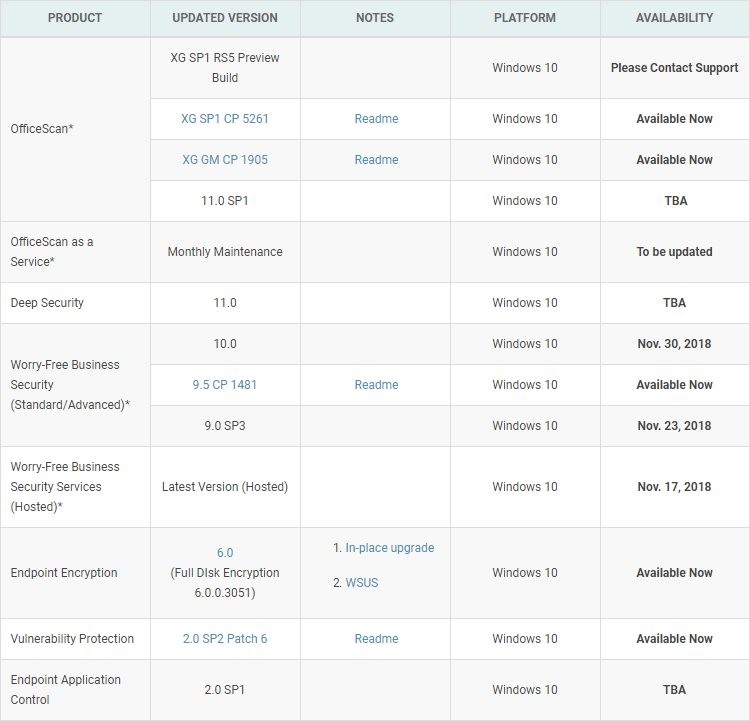
Task: Open Readme for XG GM CP 1905
Action: click(x=376, y=160)
